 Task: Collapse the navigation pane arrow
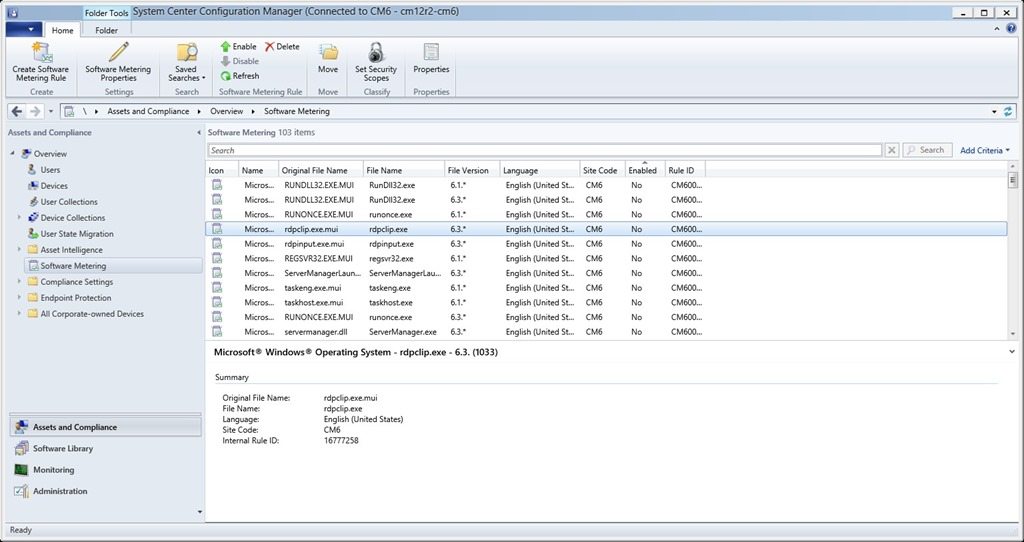(199, 133)
